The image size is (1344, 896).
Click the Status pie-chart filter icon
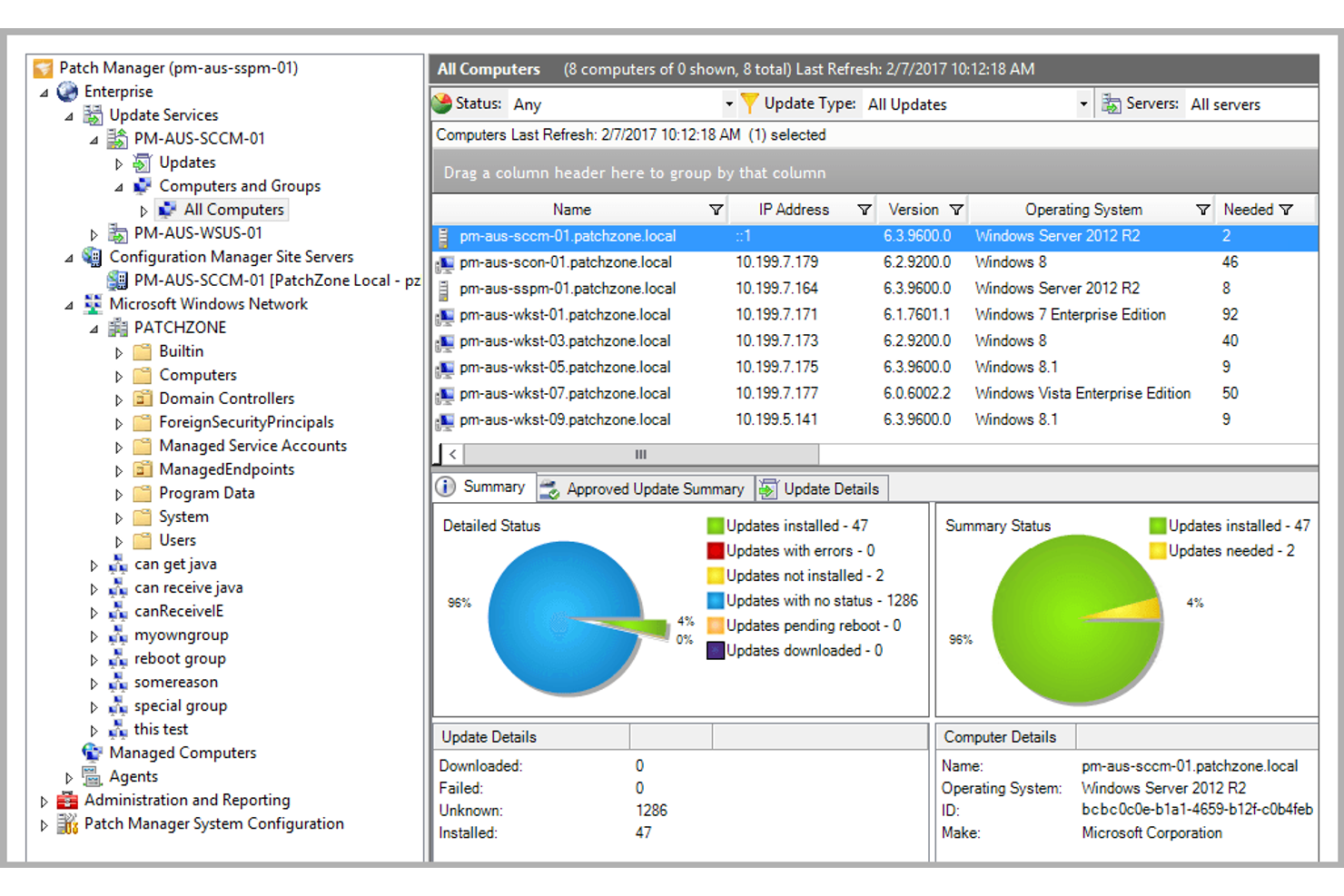(x=442, y=103)
